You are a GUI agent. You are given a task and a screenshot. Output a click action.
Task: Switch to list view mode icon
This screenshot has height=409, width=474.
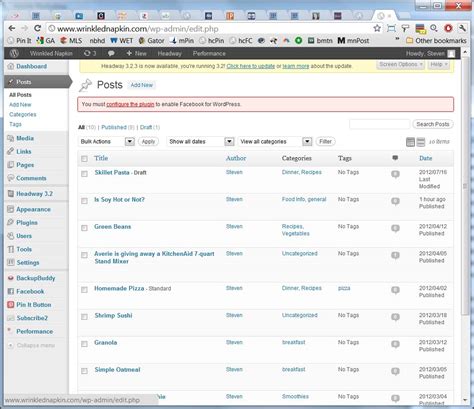[x=410, y=142]
